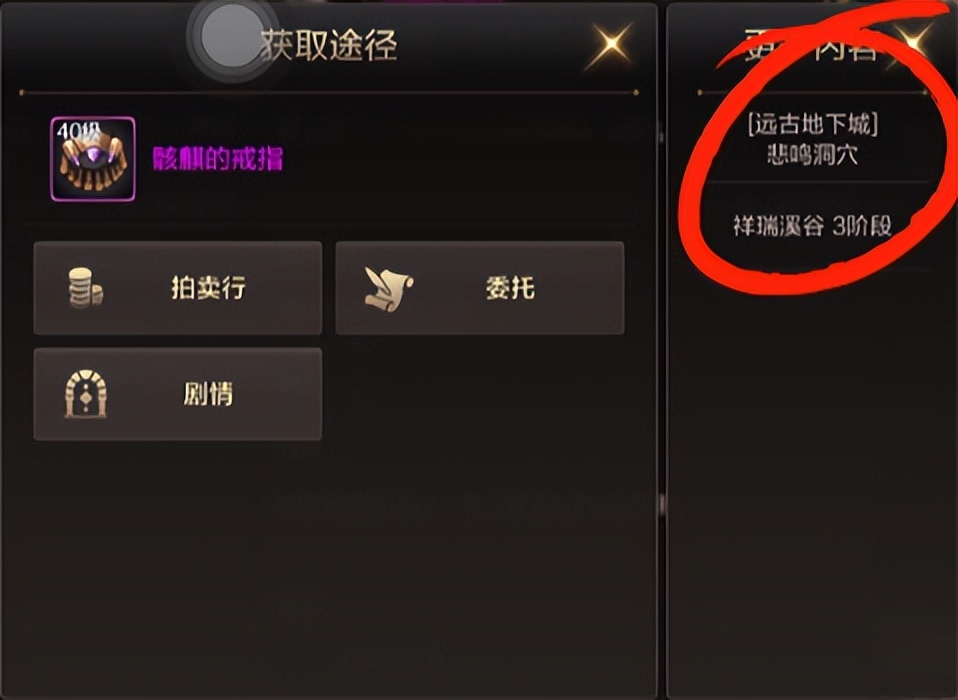The width and height of the screenshot is (958, 700).
Task: Choose the 剧情 story button
Action: (x=178, y=394)
